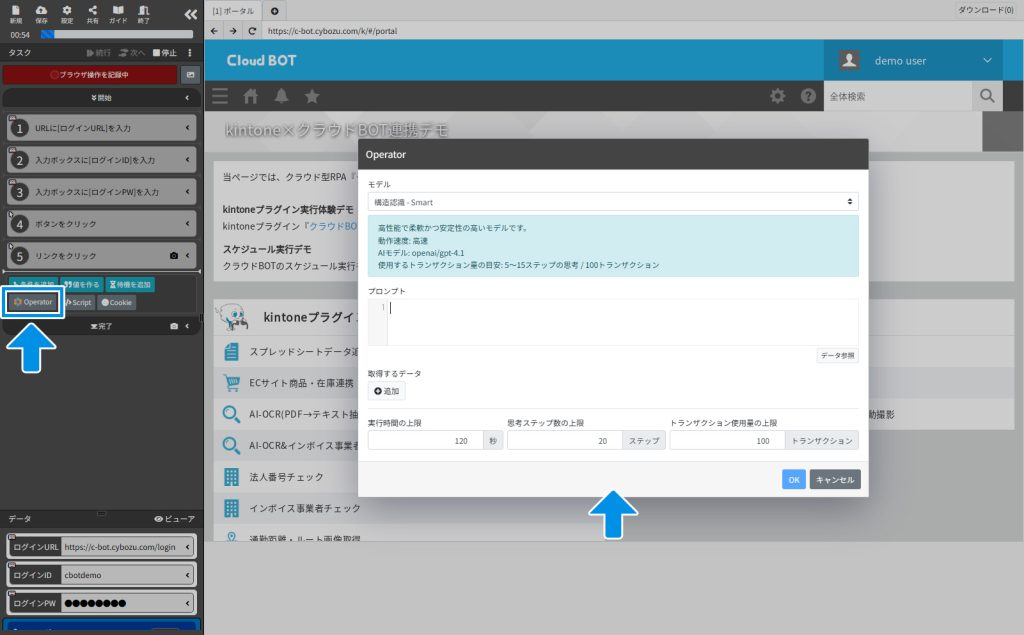Screen dimensions: 1024x635
Task: Click the Operator button in the task panel
Action: 33,302
